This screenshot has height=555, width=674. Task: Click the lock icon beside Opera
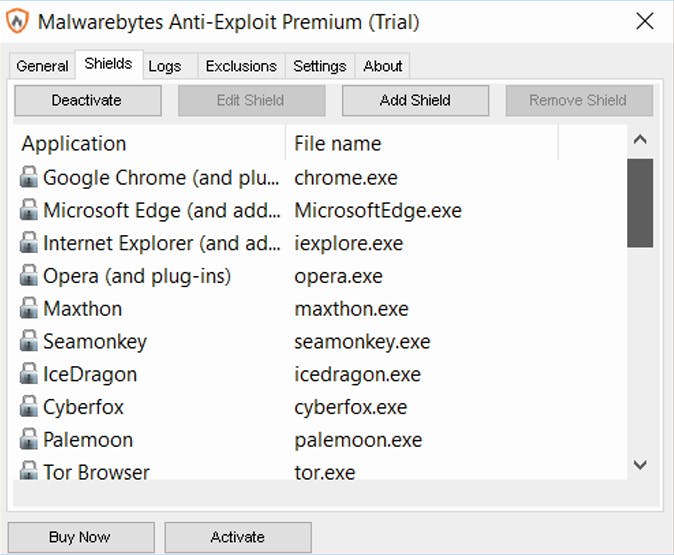[29, 276]
